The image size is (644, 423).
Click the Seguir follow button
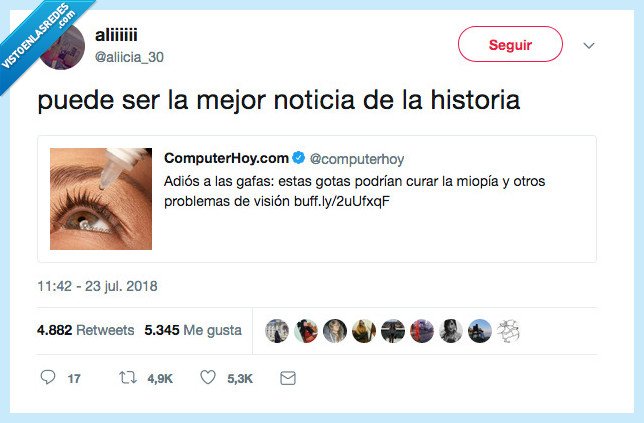coord(510,44)
